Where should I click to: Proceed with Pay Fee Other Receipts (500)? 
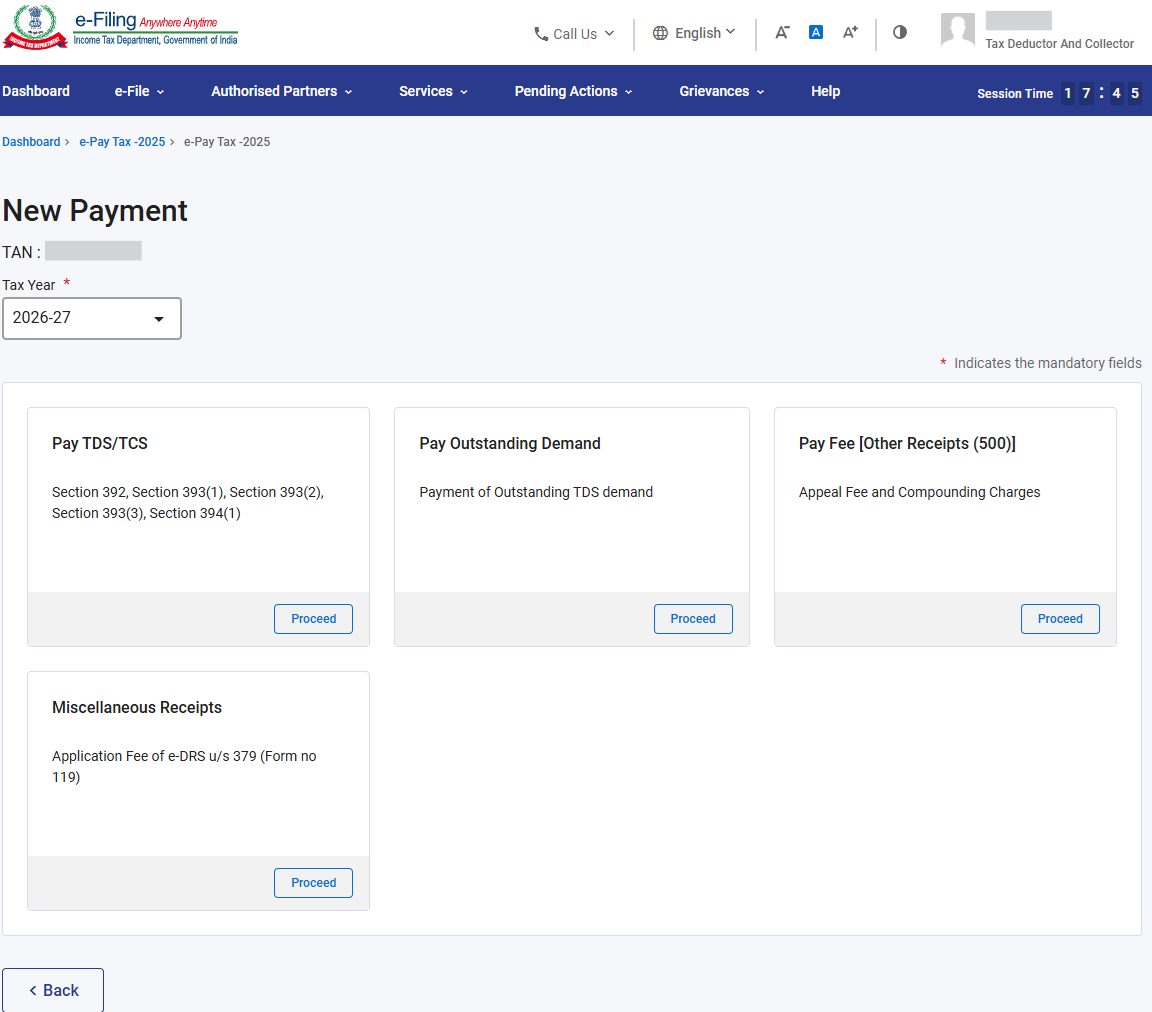tap(1060, 619)
